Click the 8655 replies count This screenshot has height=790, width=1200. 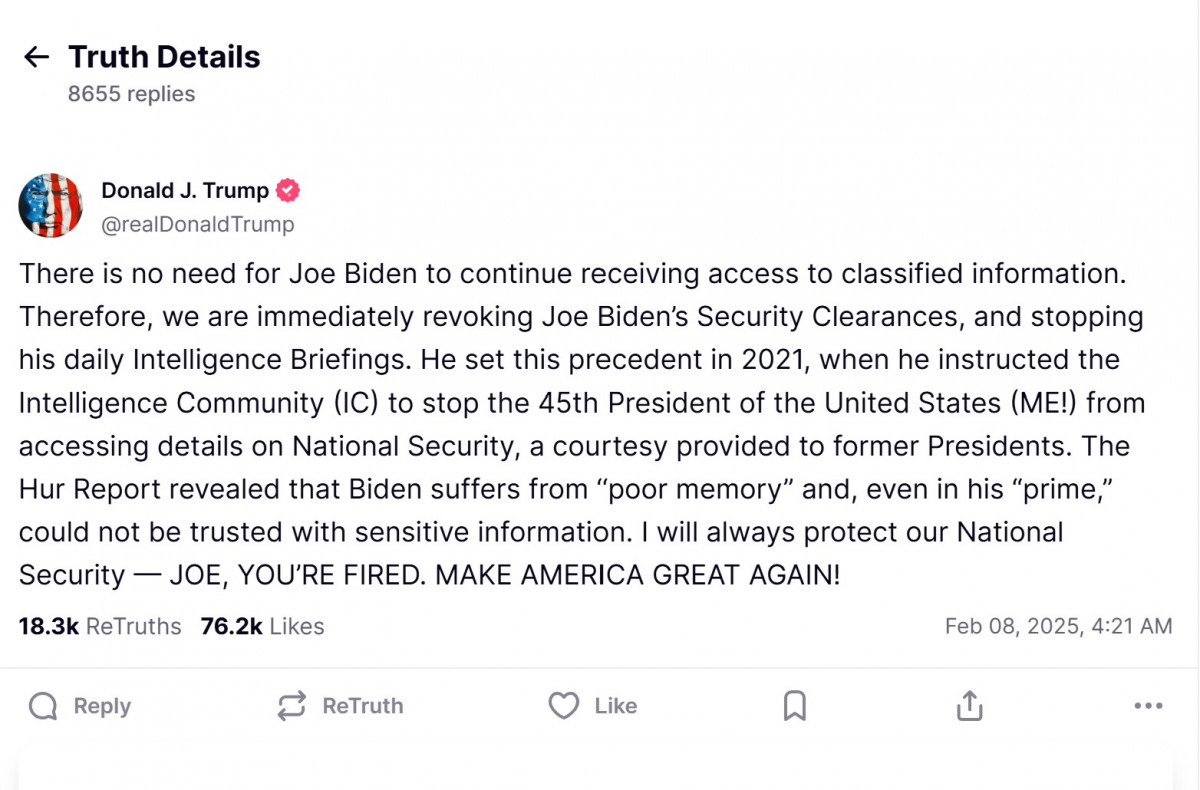[131, 94]
